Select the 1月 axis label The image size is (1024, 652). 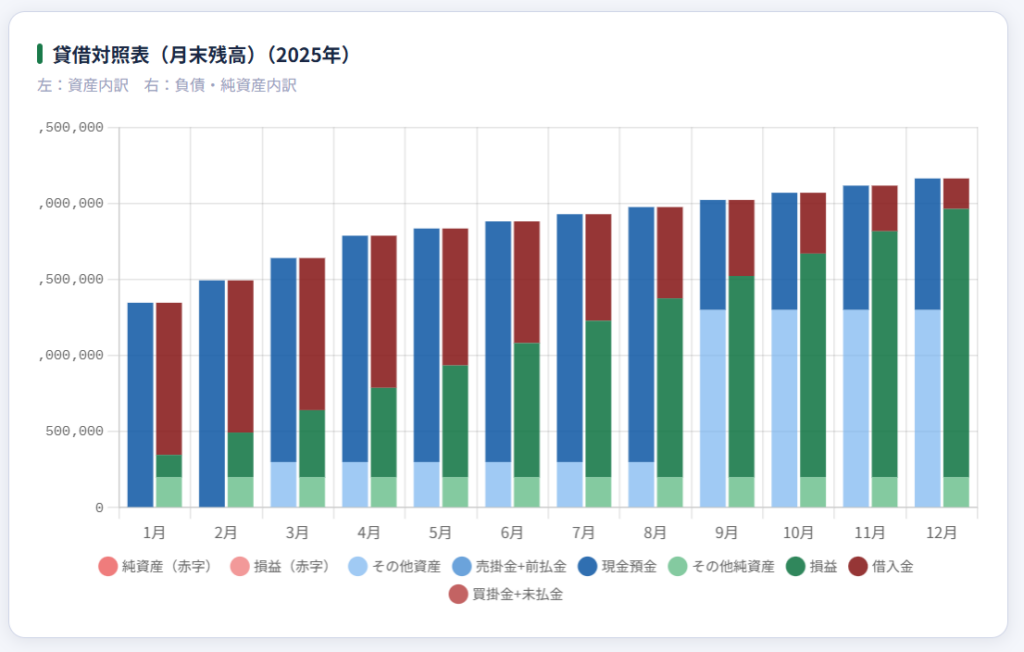coord(155,533)
